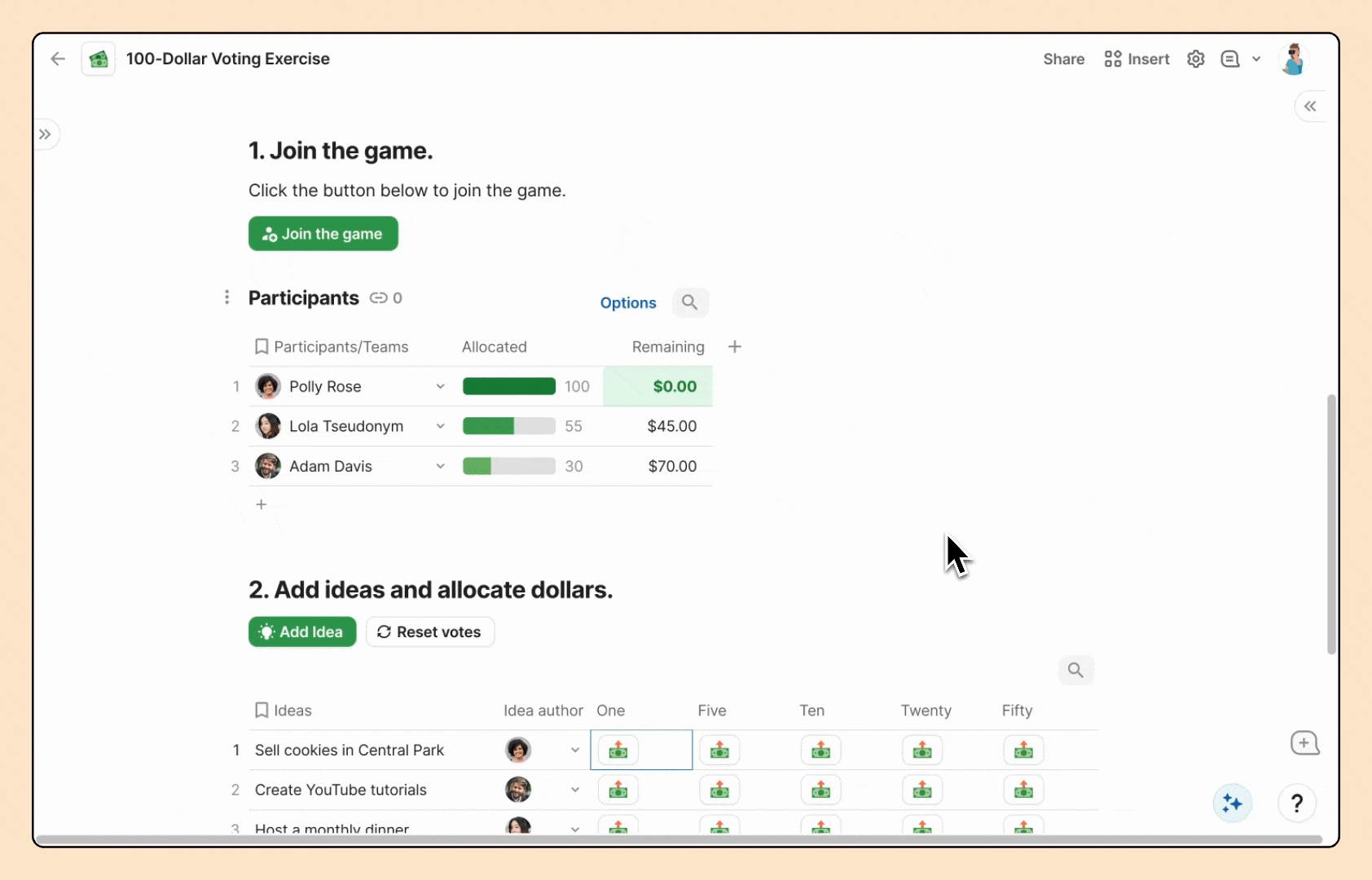Screen dimensions: 1372x880
Task: Select the Remaining column header
Action: [668, 347]
